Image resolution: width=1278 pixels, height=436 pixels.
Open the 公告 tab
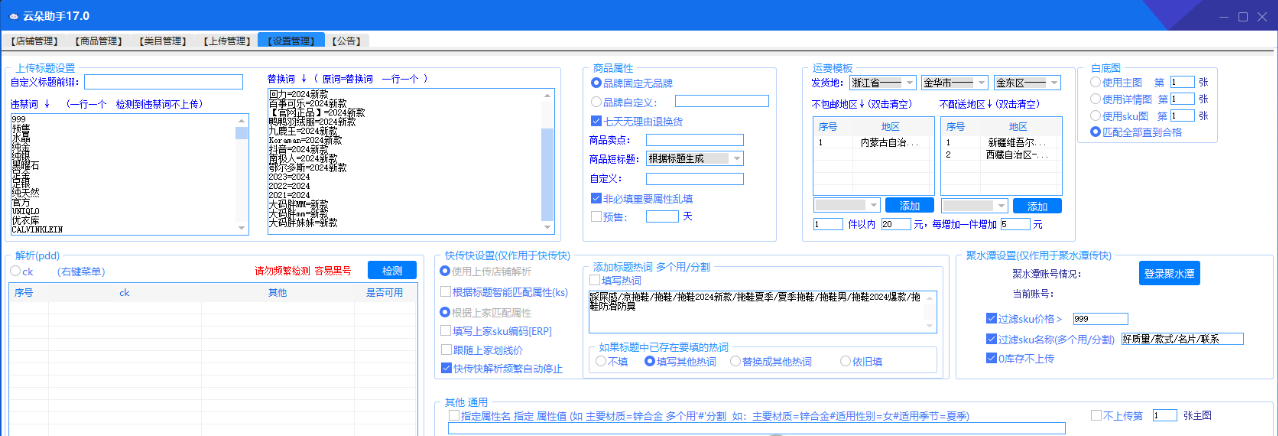click(348, 41)
